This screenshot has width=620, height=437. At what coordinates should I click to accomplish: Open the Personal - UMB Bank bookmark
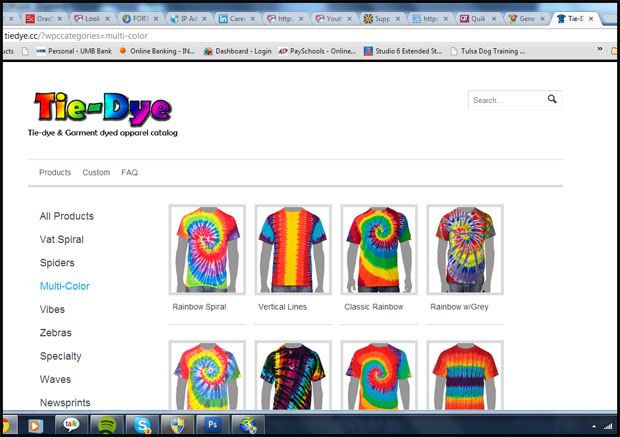(x=74, y=51)
